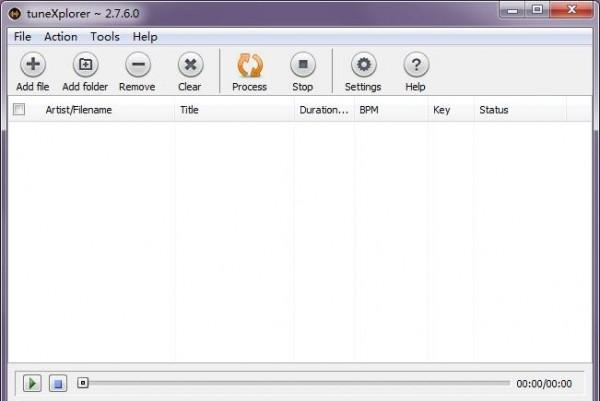This screenshot has width=600, height=401.
Task: Open the Tools menu
Action: tap(105, 37)
